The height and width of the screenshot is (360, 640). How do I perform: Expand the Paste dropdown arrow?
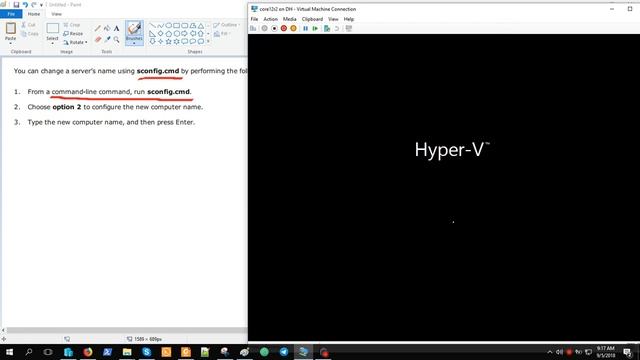pos(11,43)
